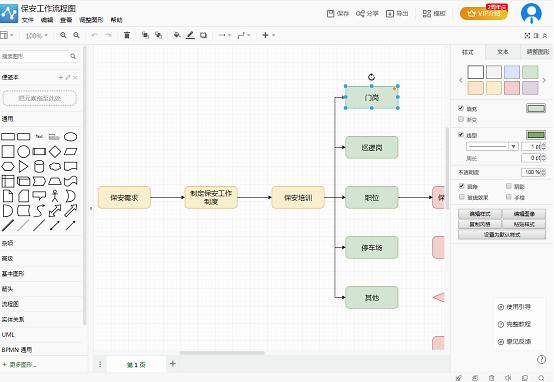Open the 查看 view menu

(66, 20)
